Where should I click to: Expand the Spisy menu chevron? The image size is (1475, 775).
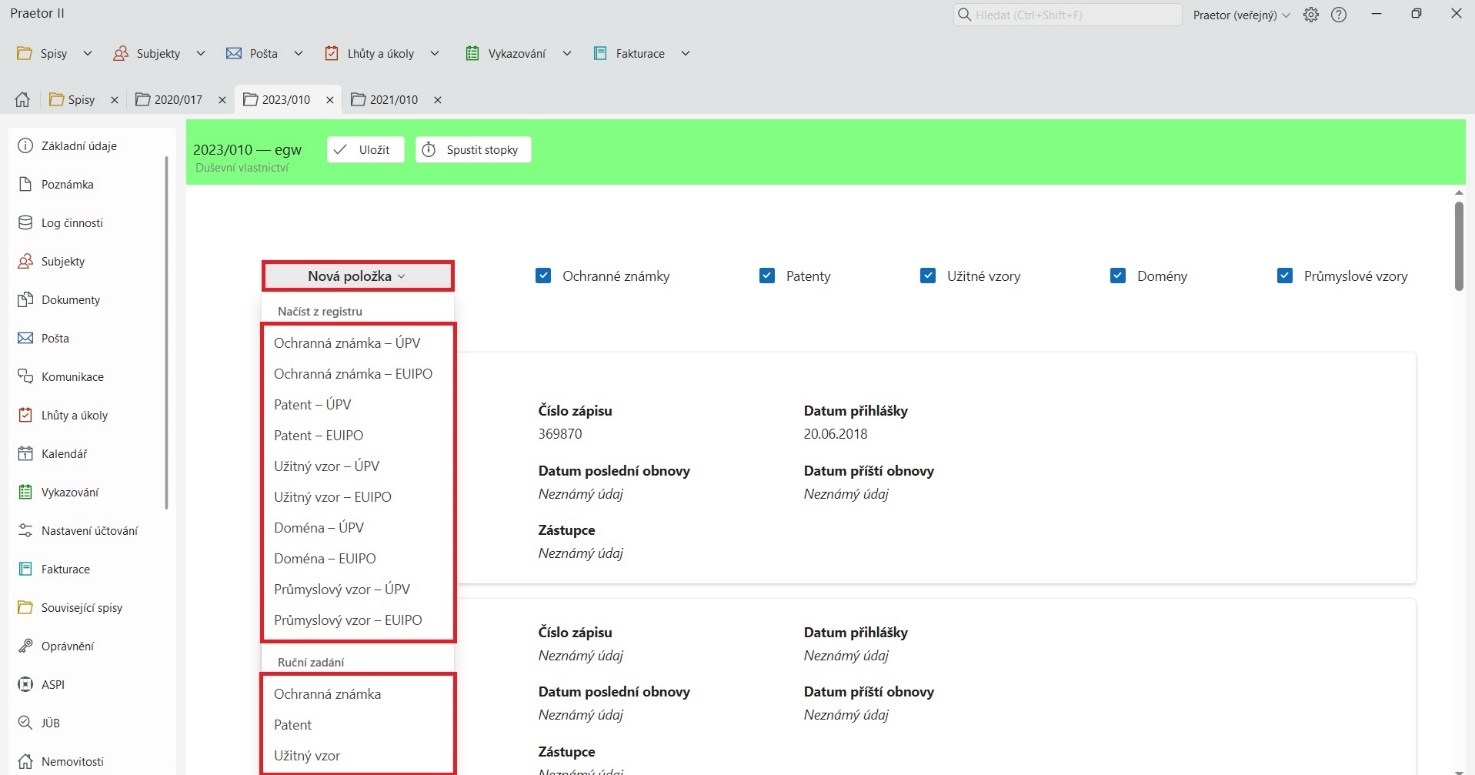point(89,53)
